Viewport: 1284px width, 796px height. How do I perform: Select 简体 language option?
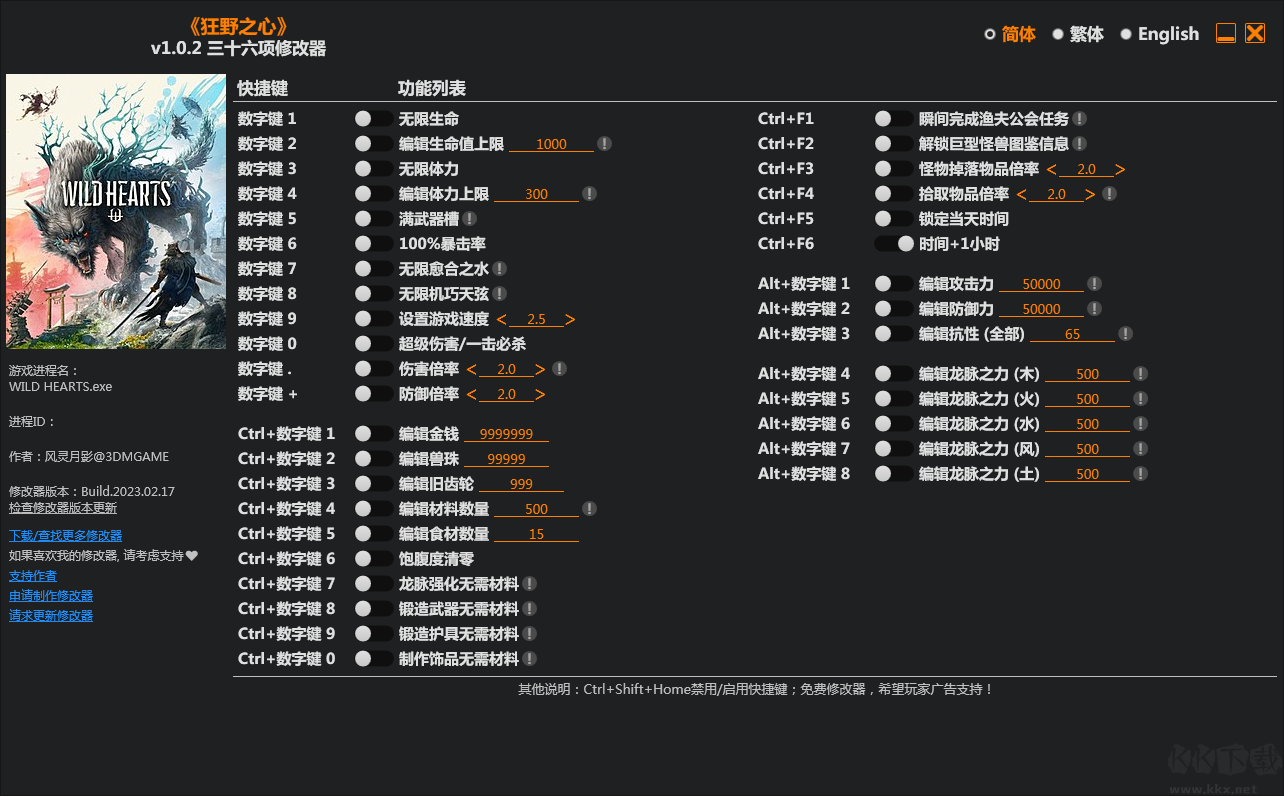pos(1010,34)
